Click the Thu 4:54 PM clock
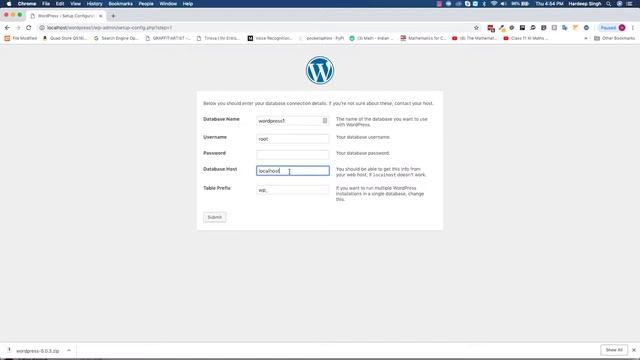Viewport: 640px width, 360px height. [549, 4]
